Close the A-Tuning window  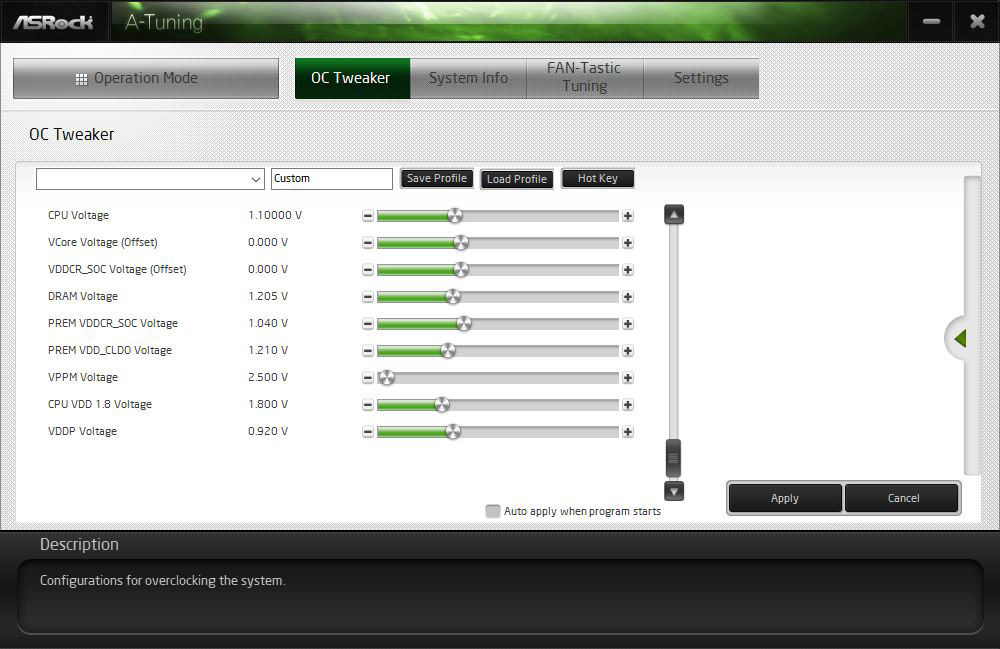[x=977, y=22]
